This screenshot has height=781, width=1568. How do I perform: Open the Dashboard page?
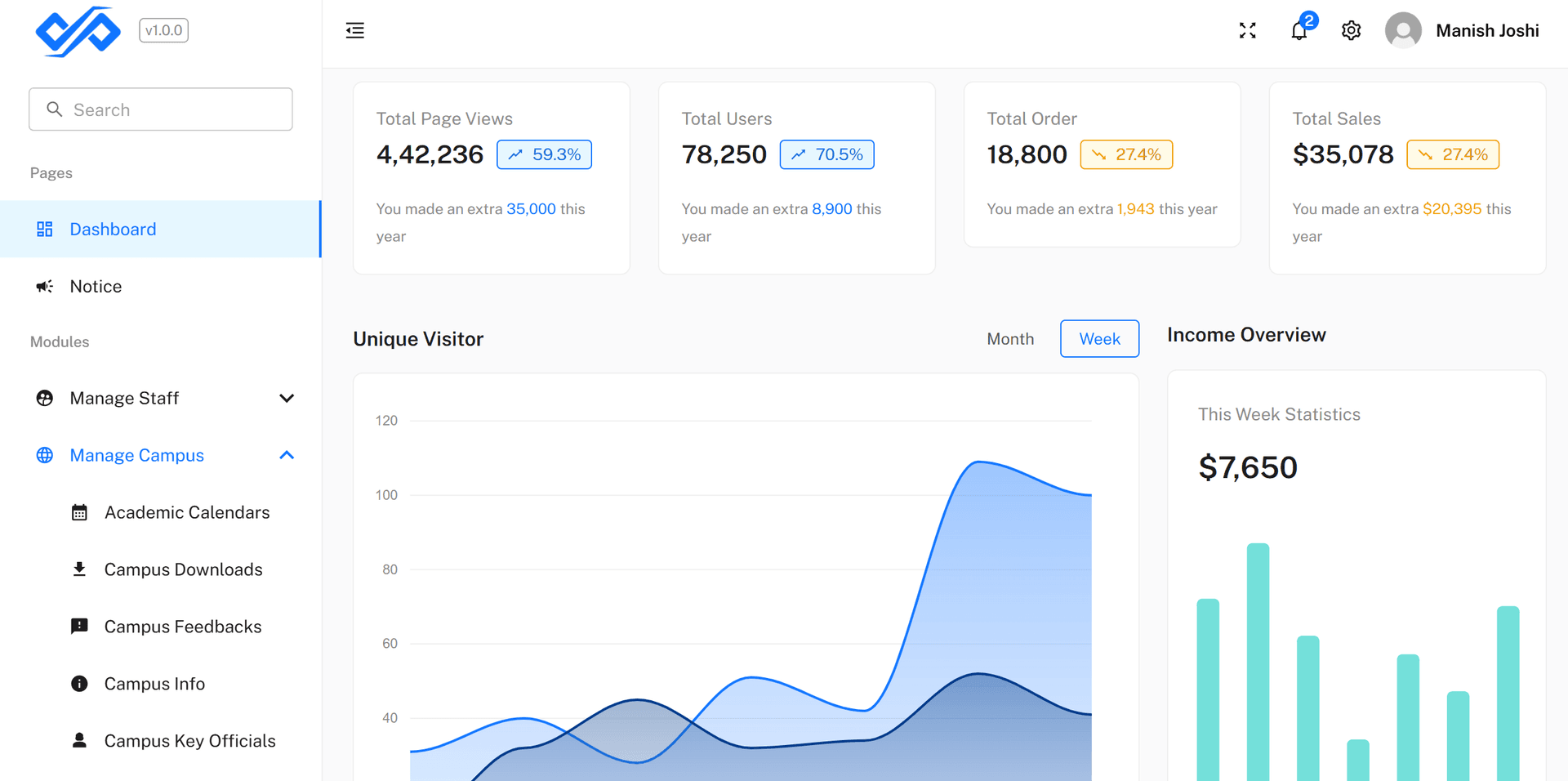tap(161, 229)
